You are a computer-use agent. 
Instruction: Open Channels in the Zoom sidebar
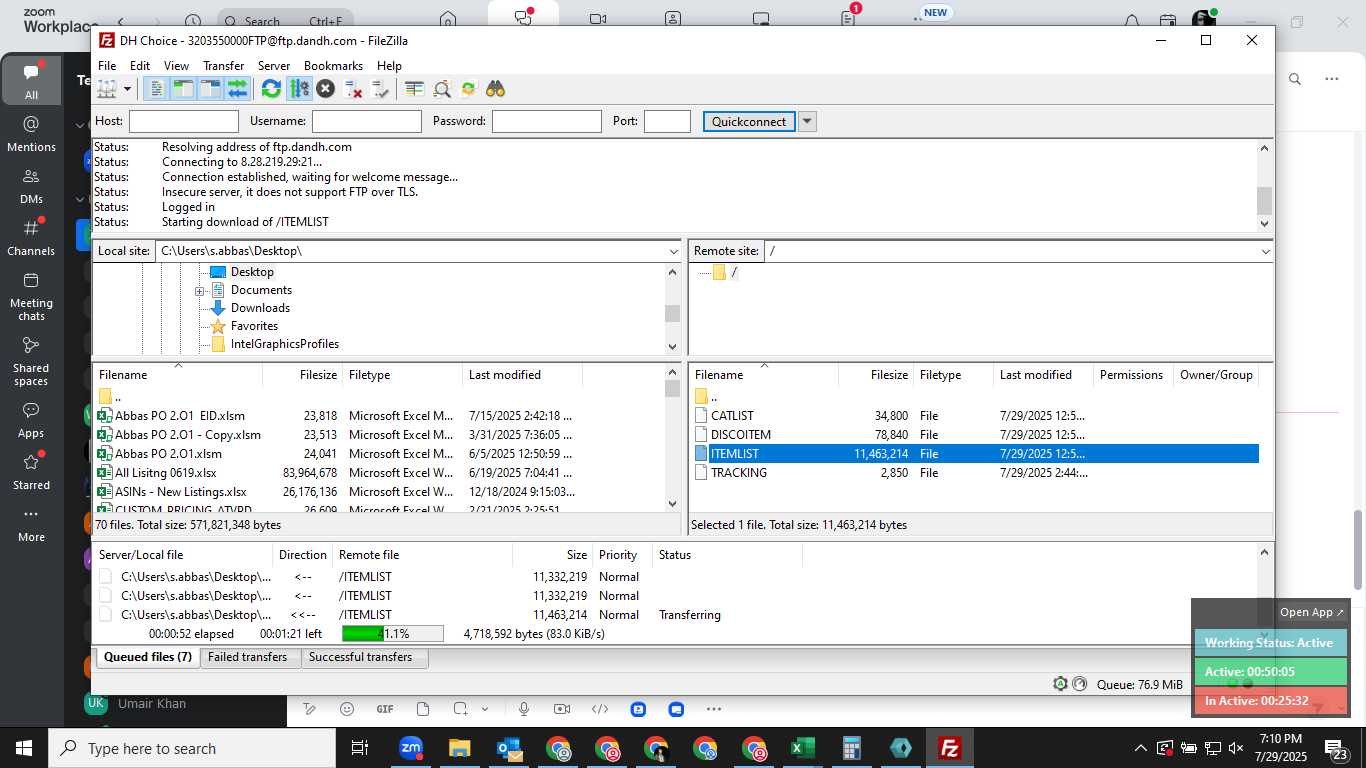pos(31,238)
